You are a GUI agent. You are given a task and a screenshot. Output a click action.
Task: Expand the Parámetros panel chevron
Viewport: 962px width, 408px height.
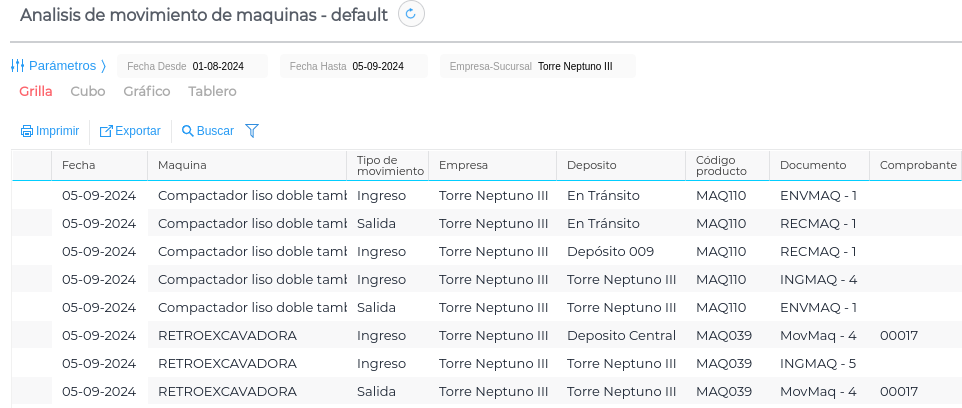(103, 66)
